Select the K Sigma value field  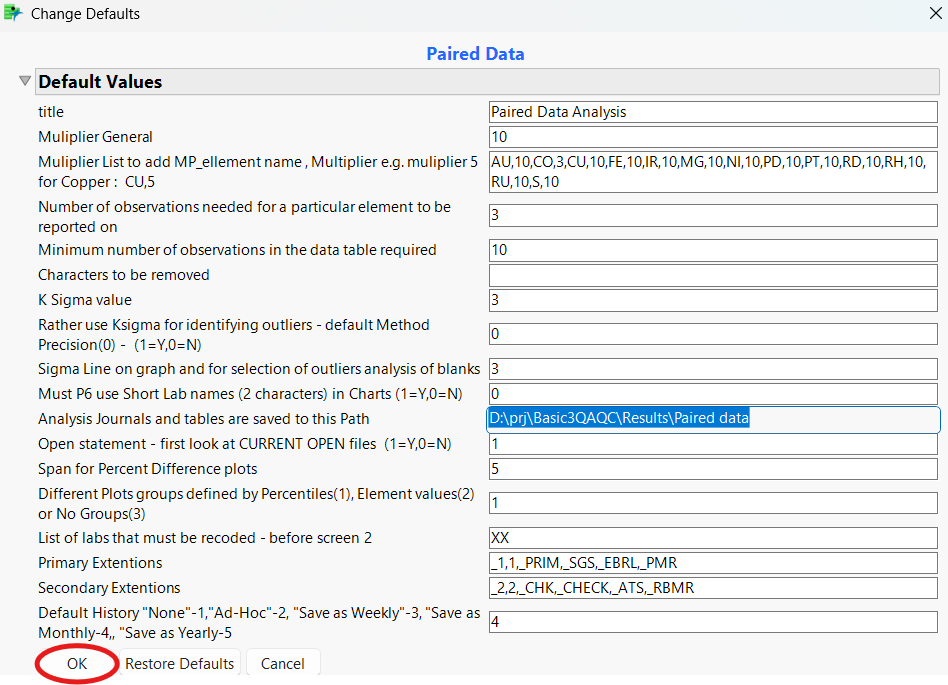712,299
